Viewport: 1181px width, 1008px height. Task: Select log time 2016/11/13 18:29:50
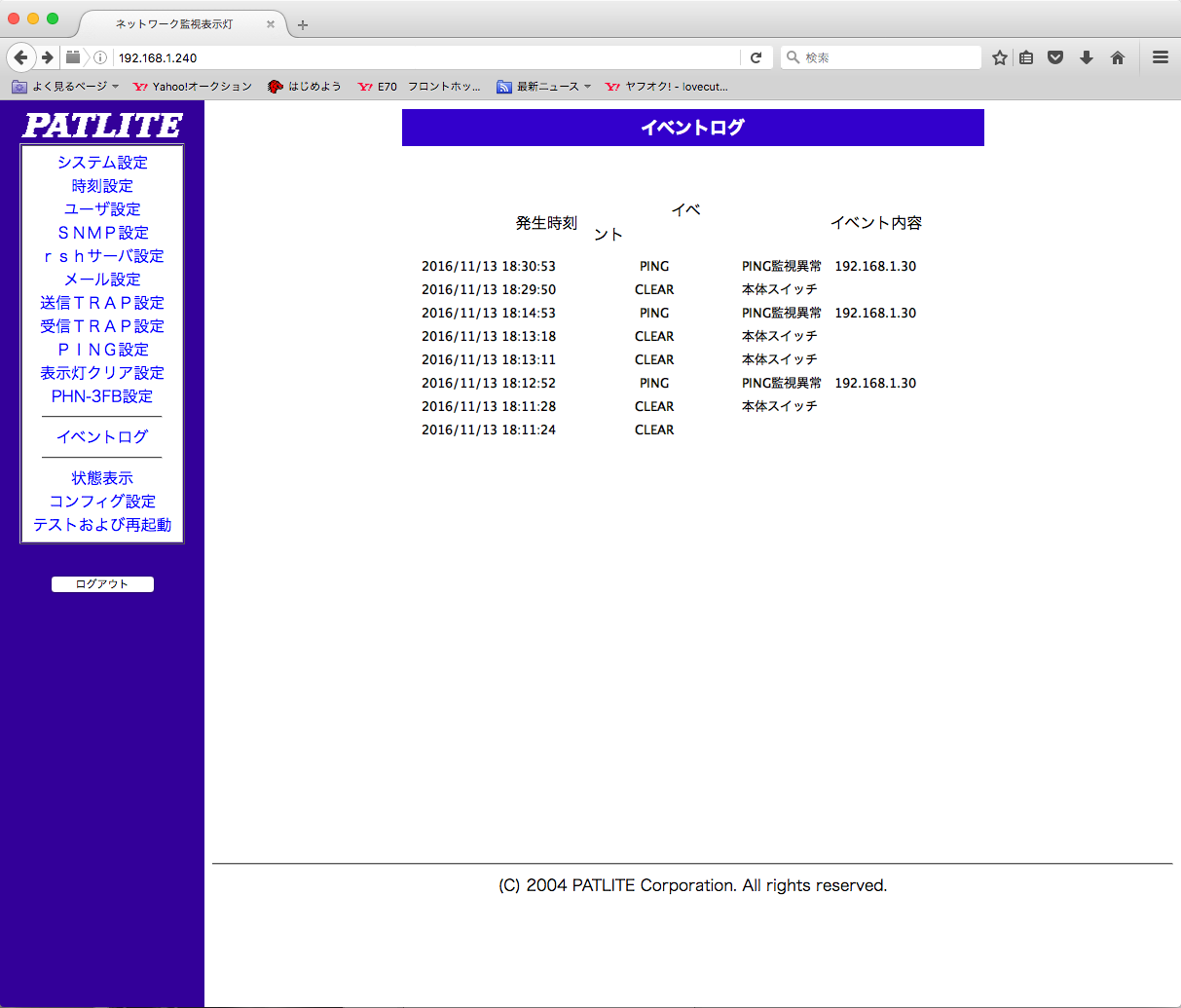(x=489, y=289)
